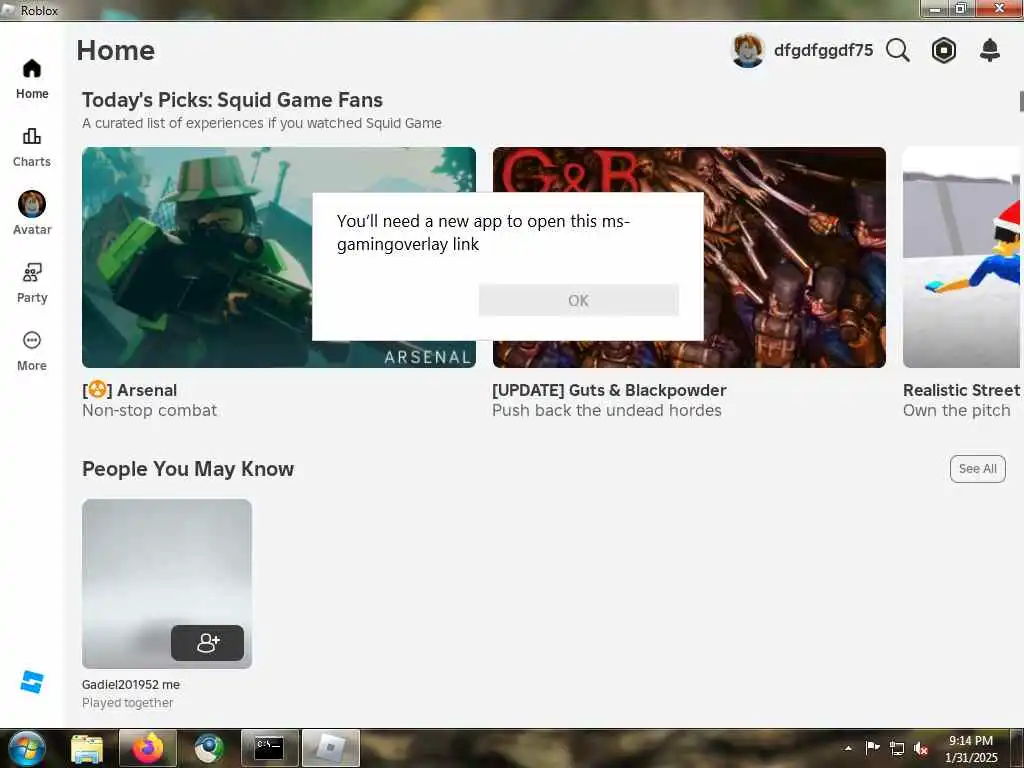Click Push back the undead hordes subtitle

point(607,411)
